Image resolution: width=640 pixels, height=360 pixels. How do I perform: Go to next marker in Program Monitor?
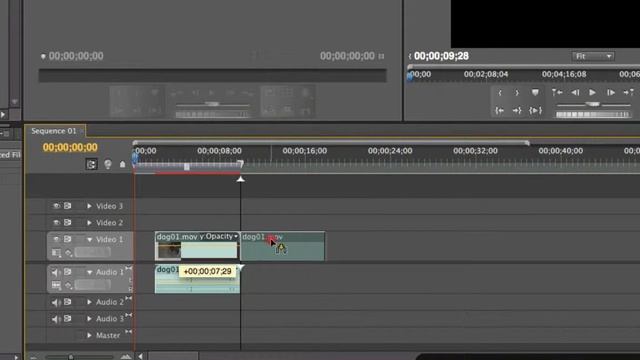pyautogui.click(x=628, y=93)
